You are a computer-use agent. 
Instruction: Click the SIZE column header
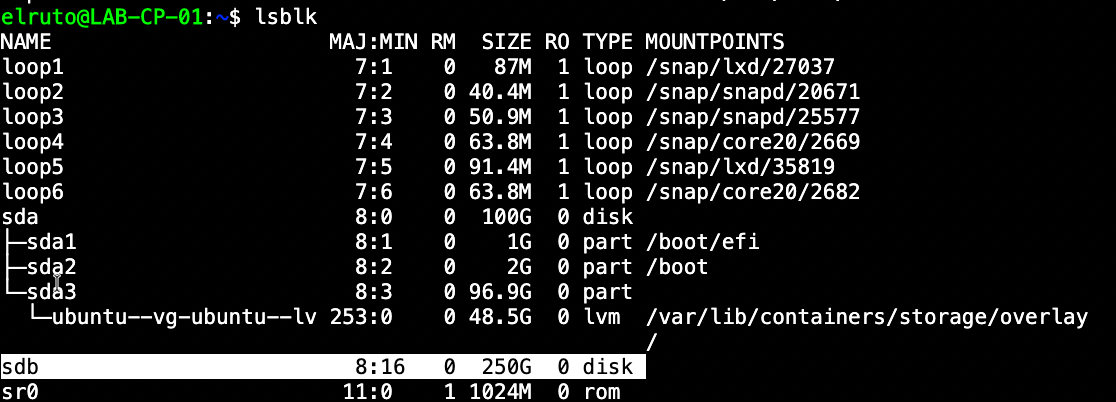coord(507,42)
